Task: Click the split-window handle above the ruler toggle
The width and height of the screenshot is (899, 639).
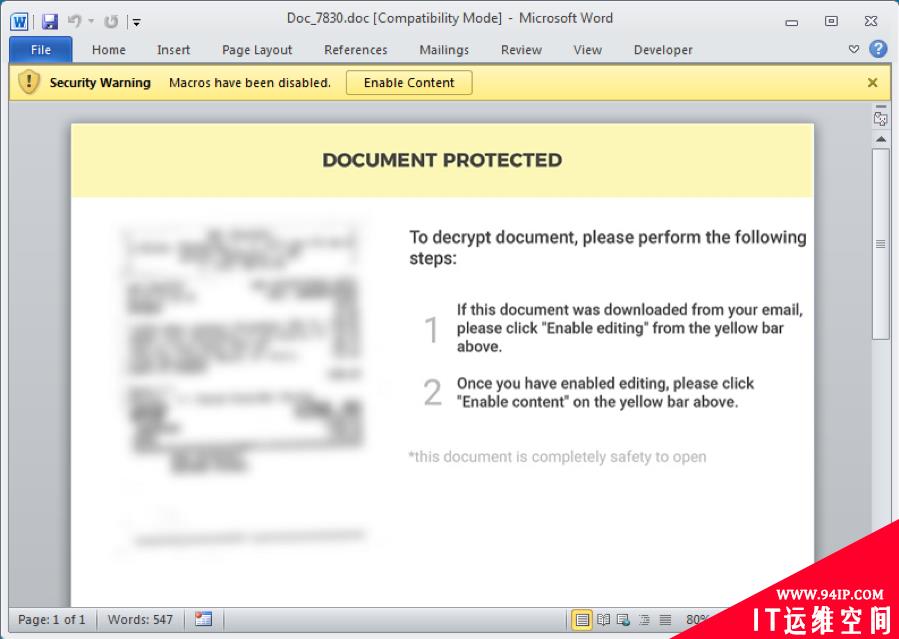Action: [880, 107]
